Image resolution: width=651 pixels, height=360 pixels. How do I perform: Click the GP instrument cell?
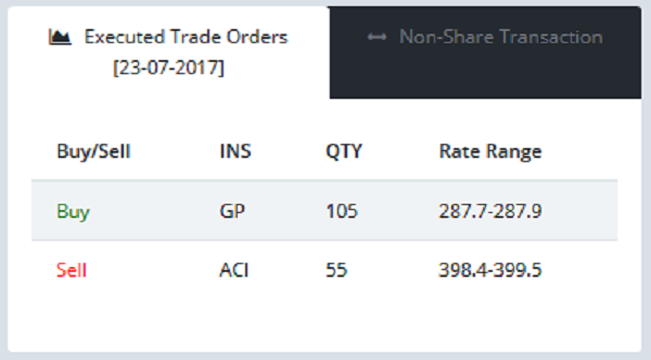(x=232, y=211)
